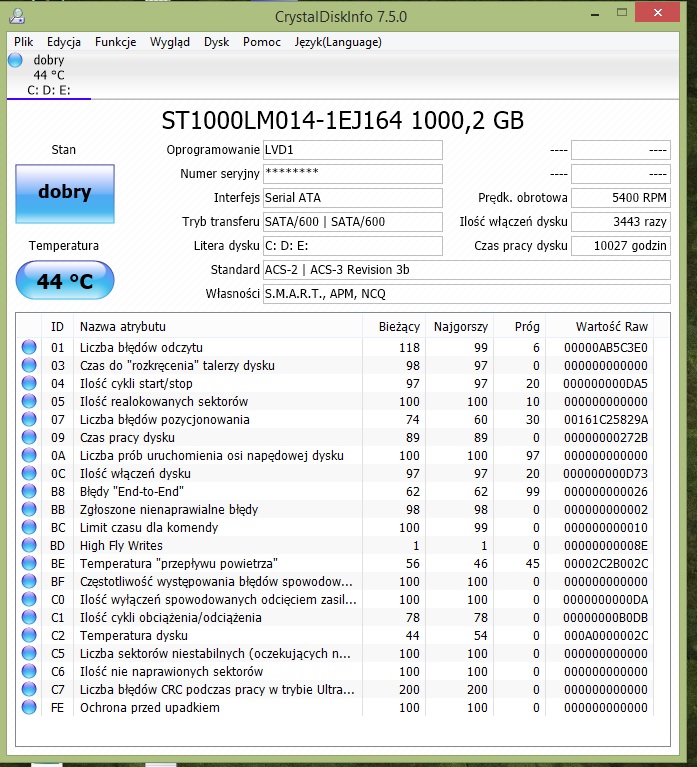Click the large dobry health status button
Viewport: 697px width, 767px height.
point(65,194)
